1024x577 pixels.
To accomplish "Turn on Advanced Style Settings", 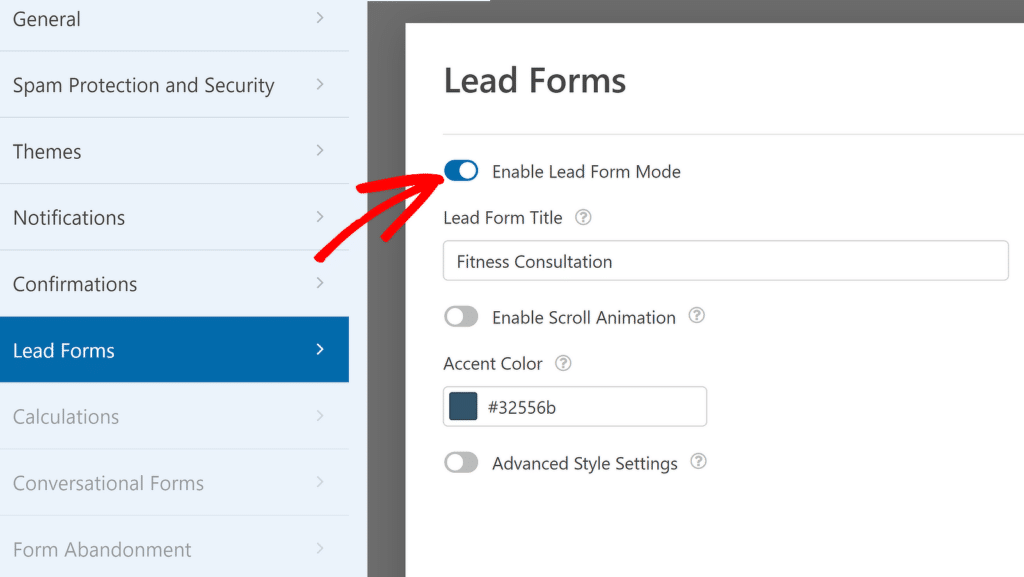I will click(461, 462).
